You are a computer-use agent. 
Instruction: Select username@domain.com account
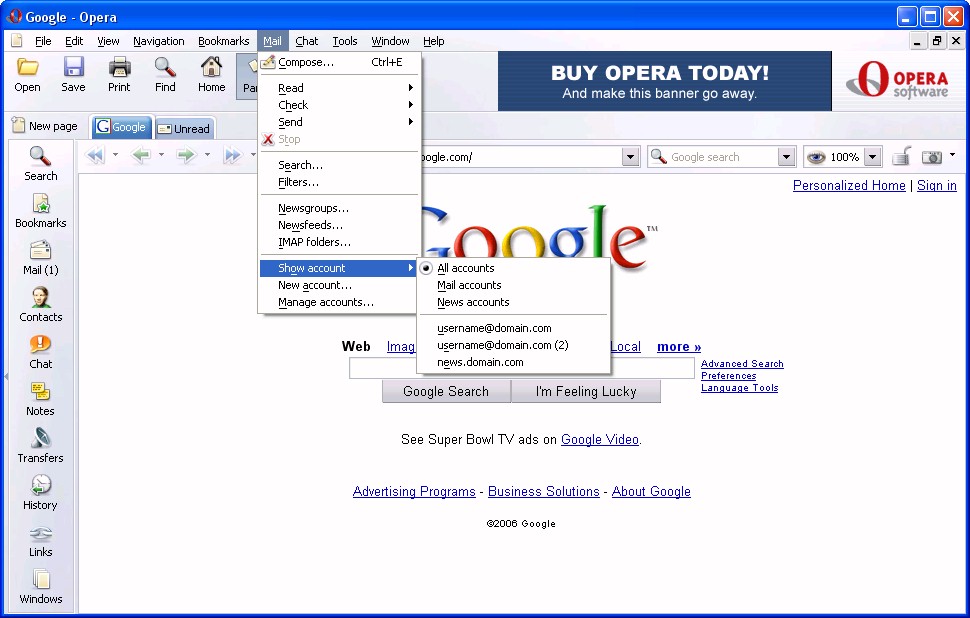pos(494,328)
